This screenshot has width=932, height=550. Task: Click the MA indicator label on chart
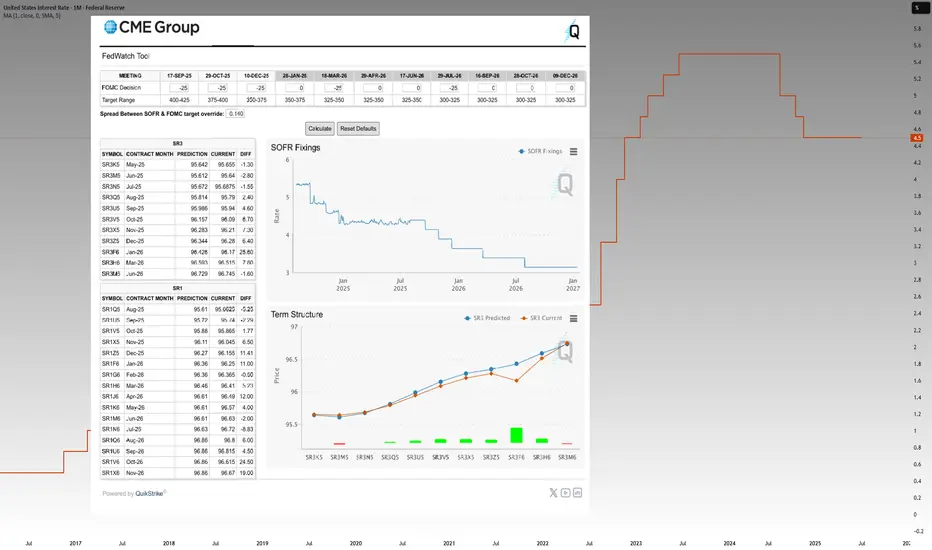pyautogui.click(x=32, y=16)
